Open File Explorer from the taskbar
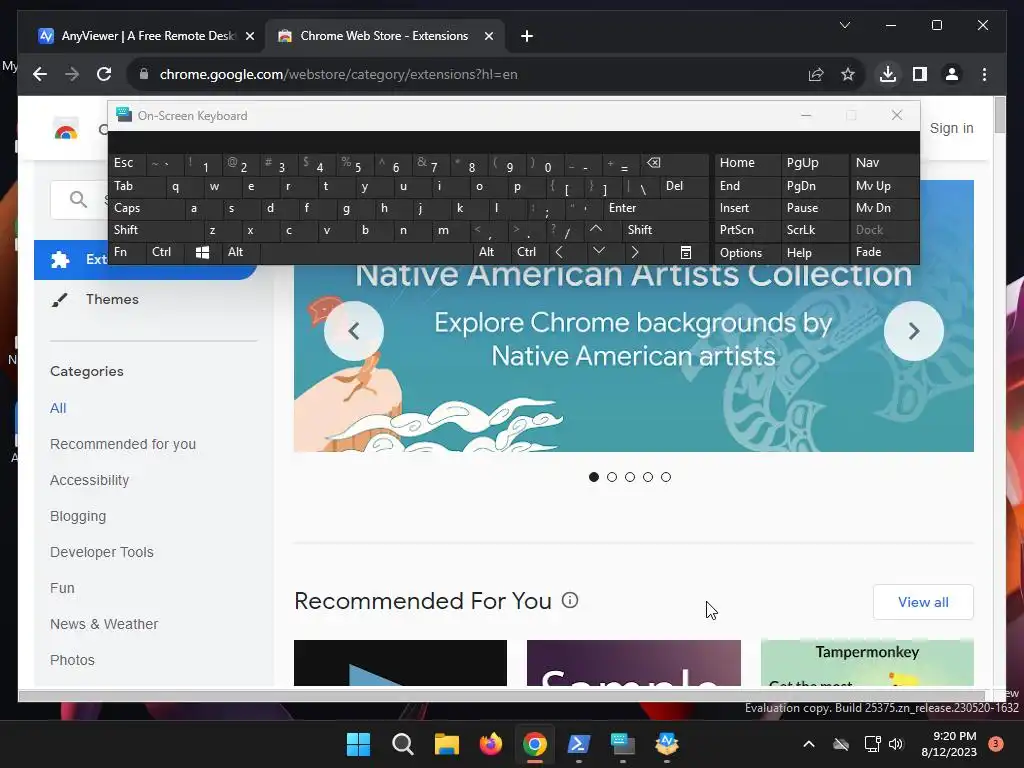1024x768 pixels. point(447,744)
